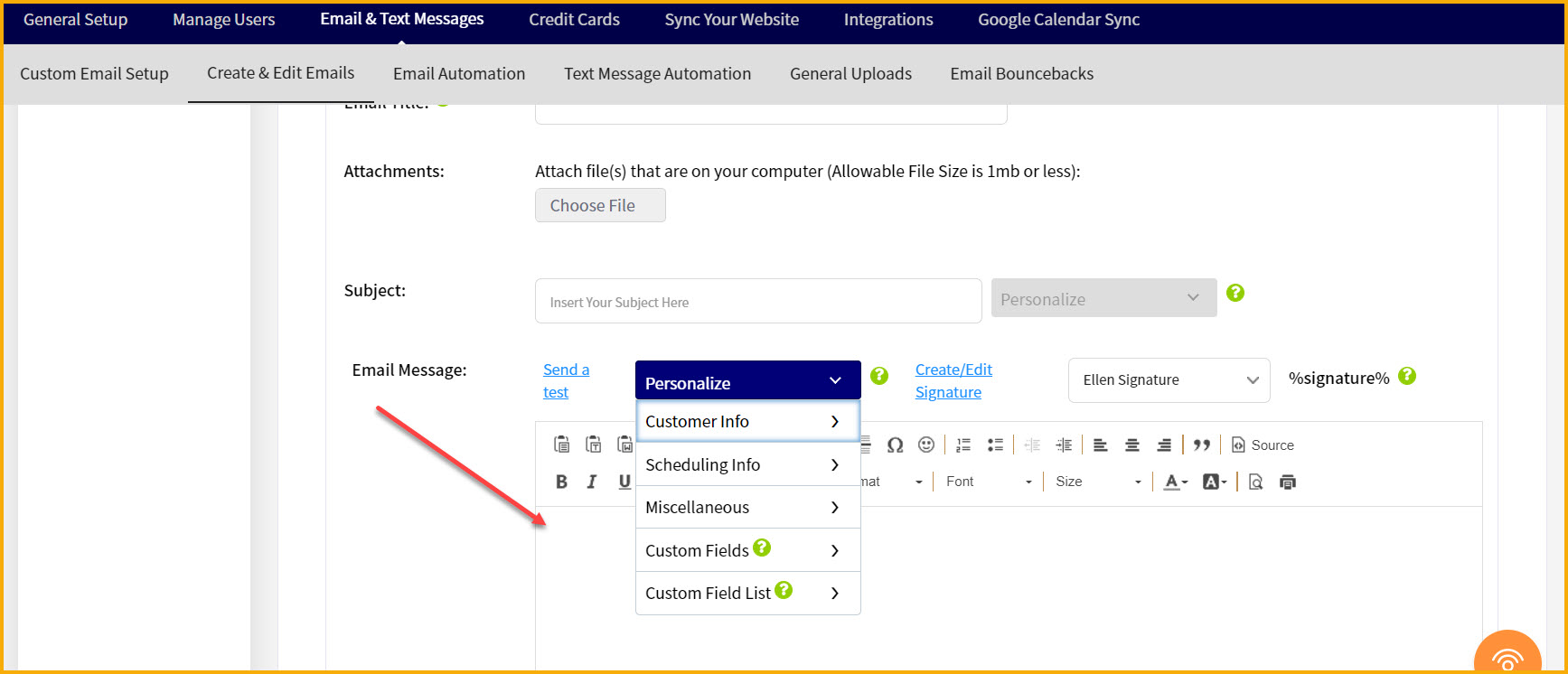Open the Ellen Signature dropdown

point(1169,380)
